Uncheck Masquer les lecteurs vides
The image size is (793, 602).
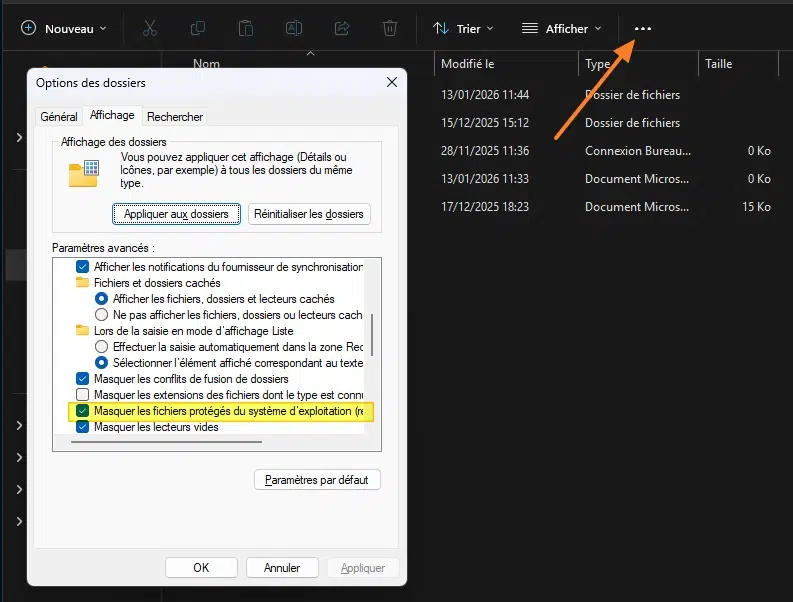[x=83, y=427]
